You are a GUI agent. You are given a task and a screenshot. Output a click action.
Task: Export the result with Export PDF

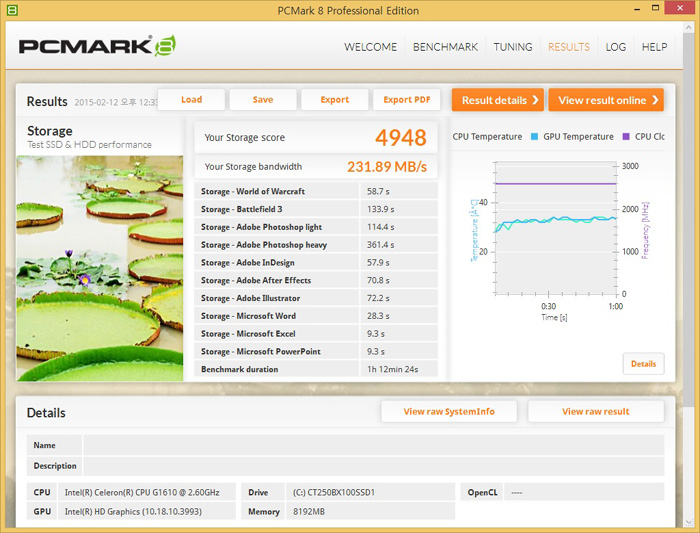(407, 100)
